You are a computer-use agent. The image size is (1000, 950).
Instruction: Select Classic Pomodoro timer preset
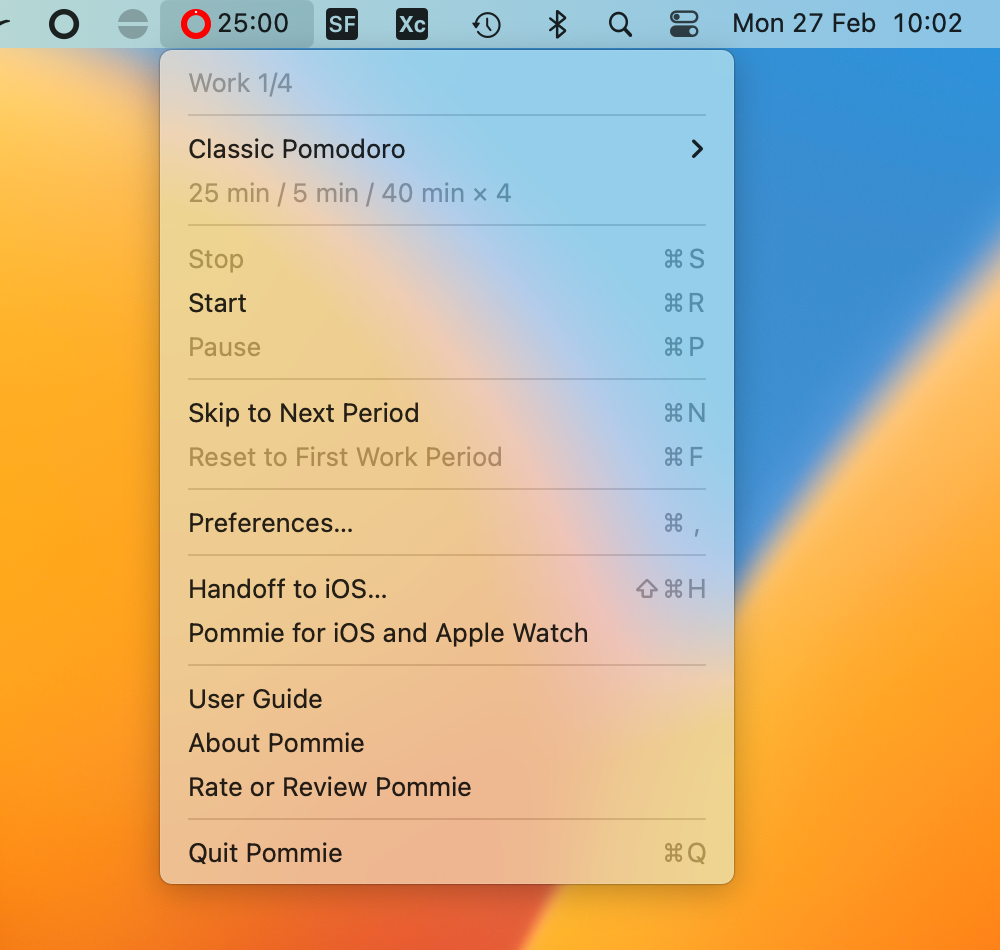tap(297, 149)
